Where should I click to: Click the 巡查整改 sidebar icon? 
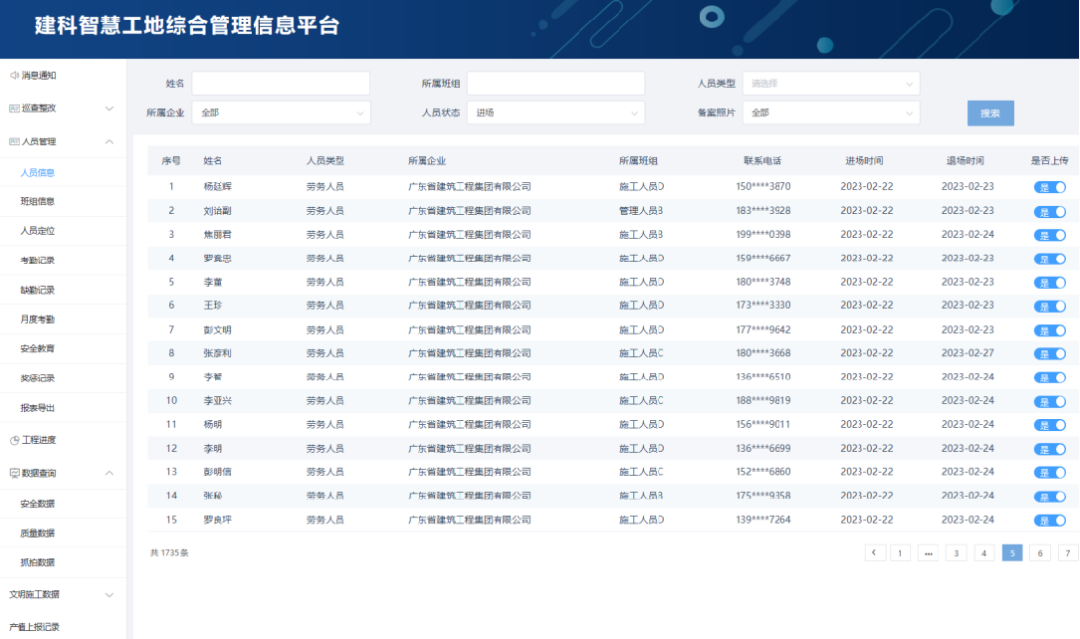pos(14,108)
